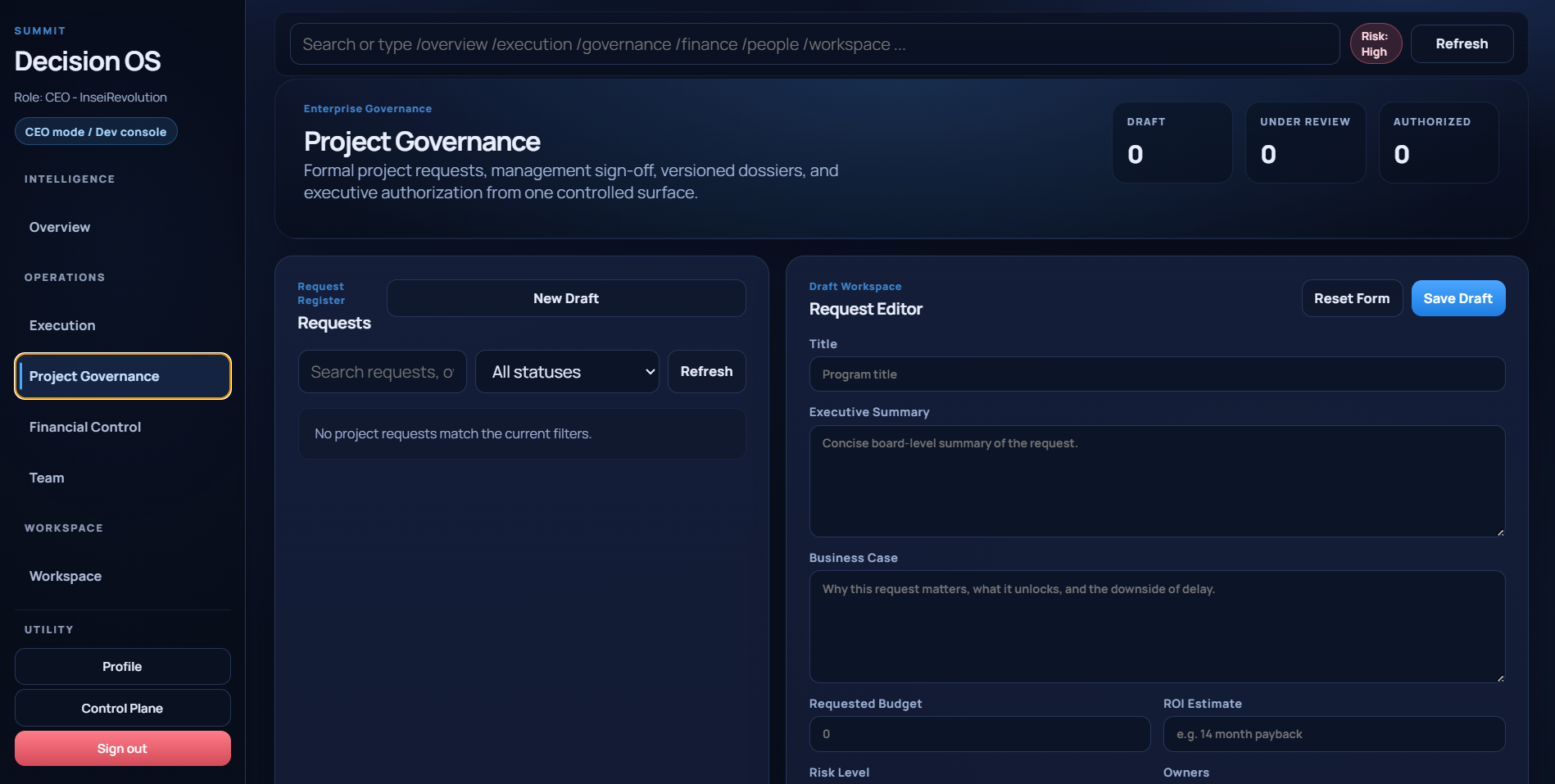Click the Enterprise Governance label
Image resolution: width=1555 pixels, height=784 pixels.
[368, 109]
